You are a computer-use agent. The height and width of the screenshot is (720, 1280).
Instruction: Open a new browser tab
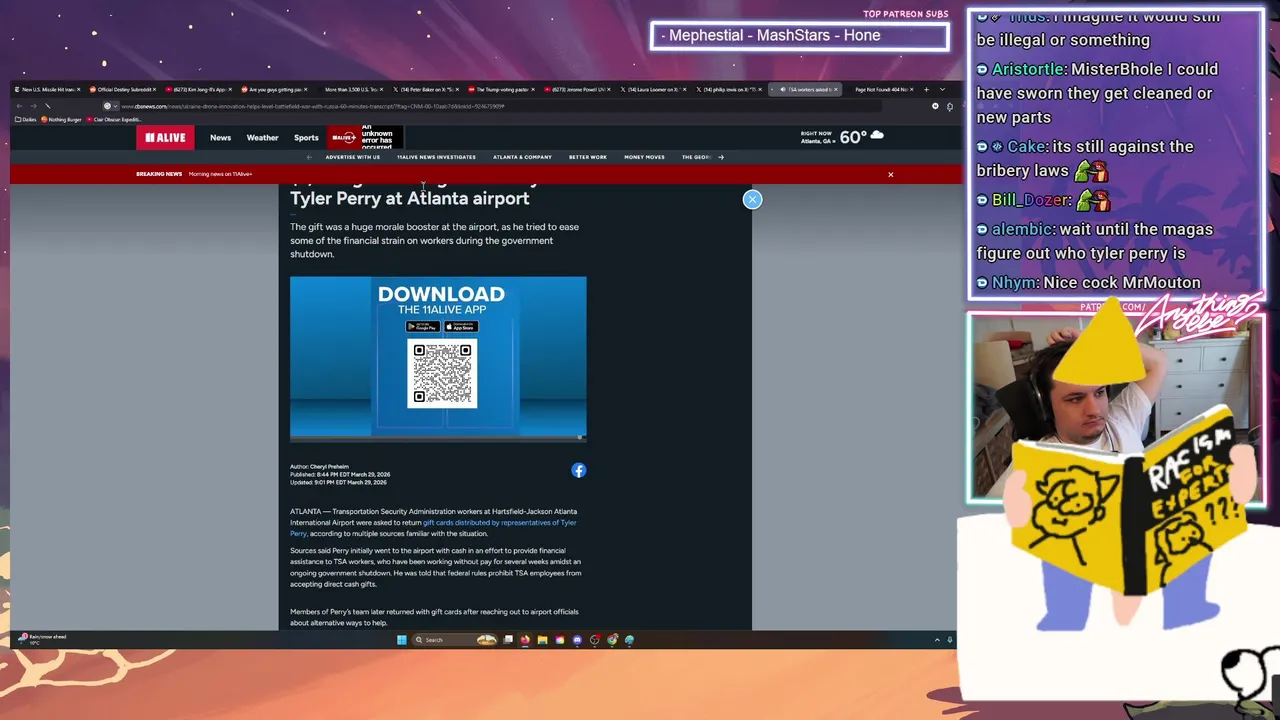point(926,89)
